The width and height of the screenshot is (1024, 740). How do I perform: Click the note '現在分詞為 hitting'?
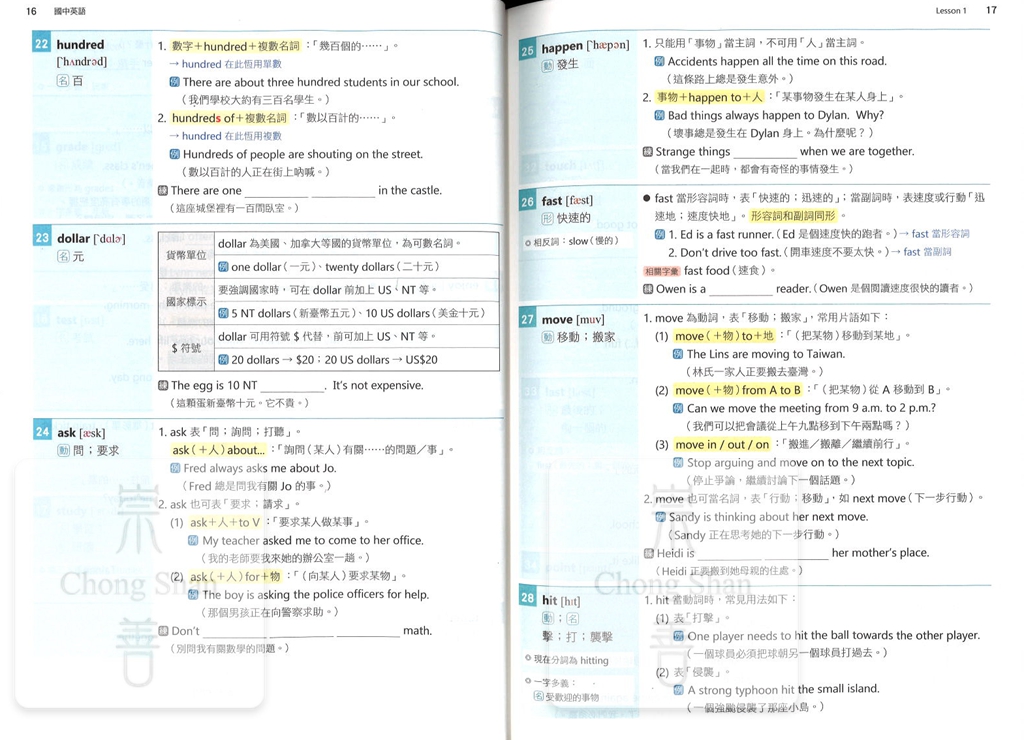click(571, 660)
